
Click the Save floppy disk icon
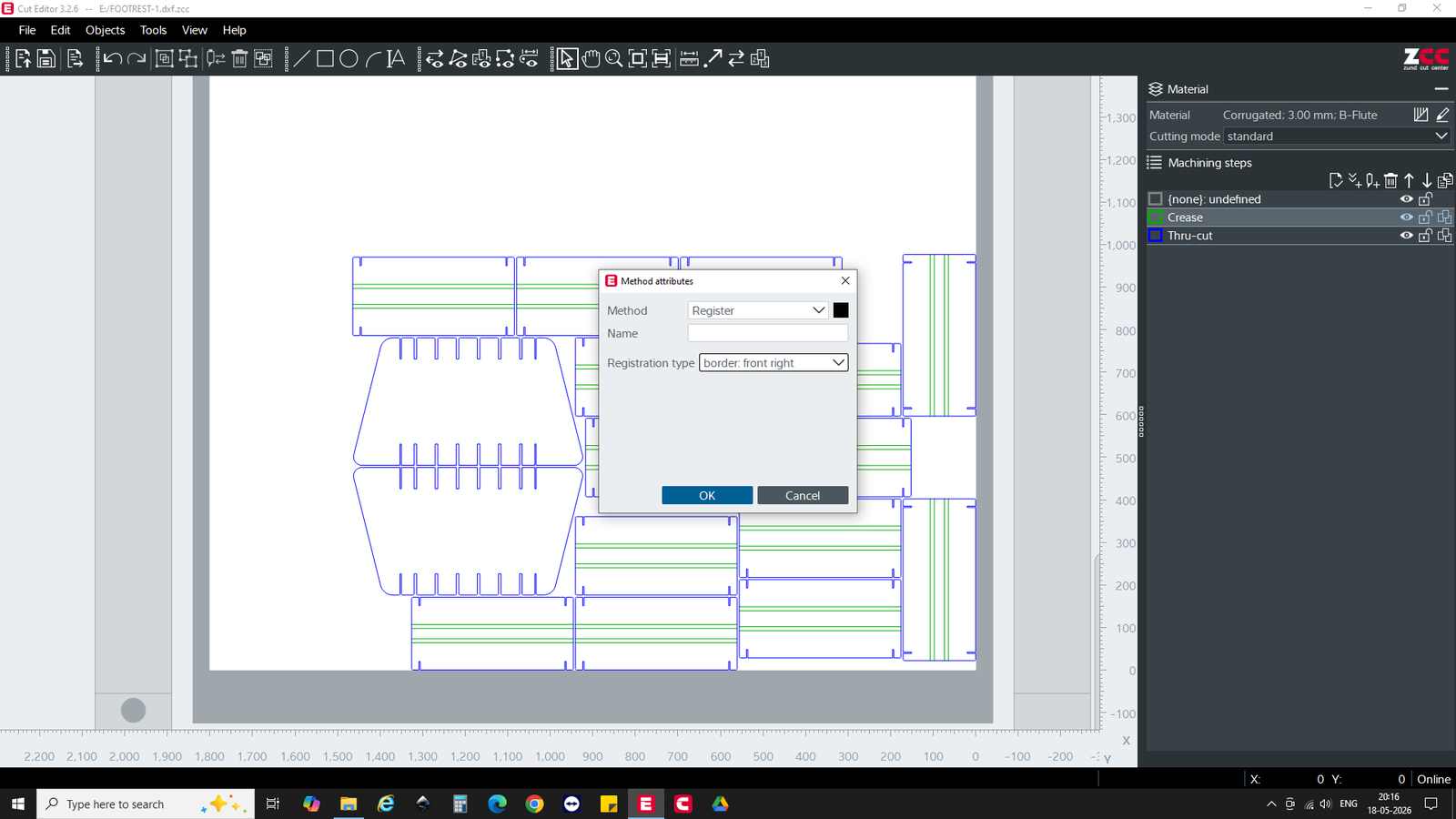point(45,59)
